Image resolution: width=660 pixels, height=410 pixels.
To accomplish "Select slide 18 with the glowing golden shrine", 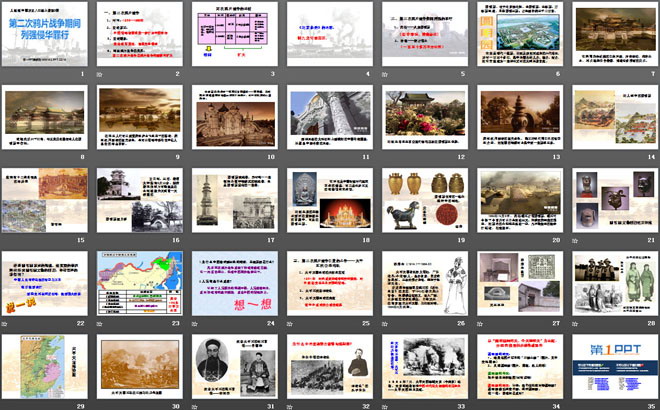I will pyautogui.click(x=330, y=200).
